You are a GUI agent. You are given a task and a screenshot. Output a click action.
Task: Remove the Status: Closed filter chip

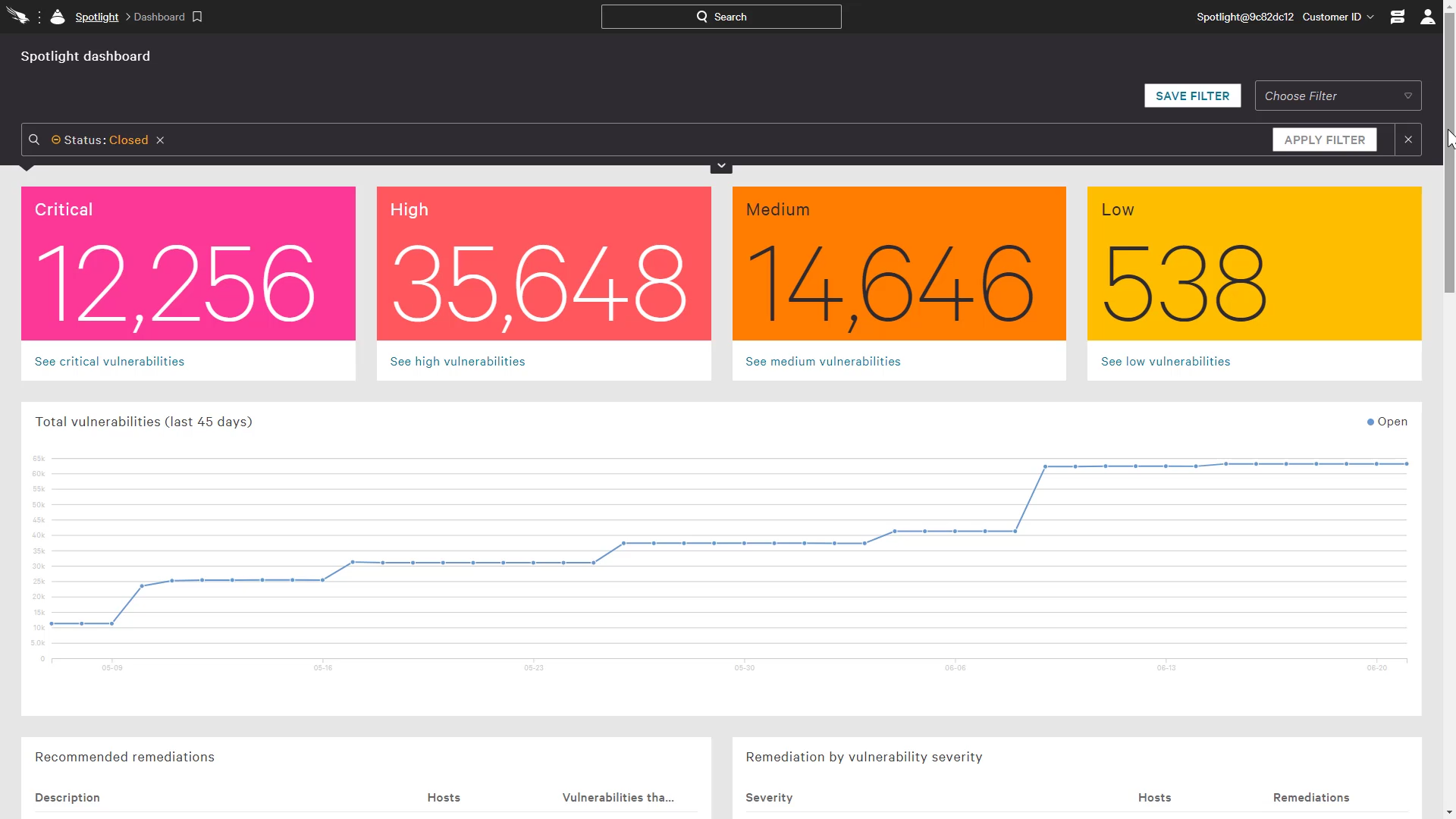(x=160, y=140)
